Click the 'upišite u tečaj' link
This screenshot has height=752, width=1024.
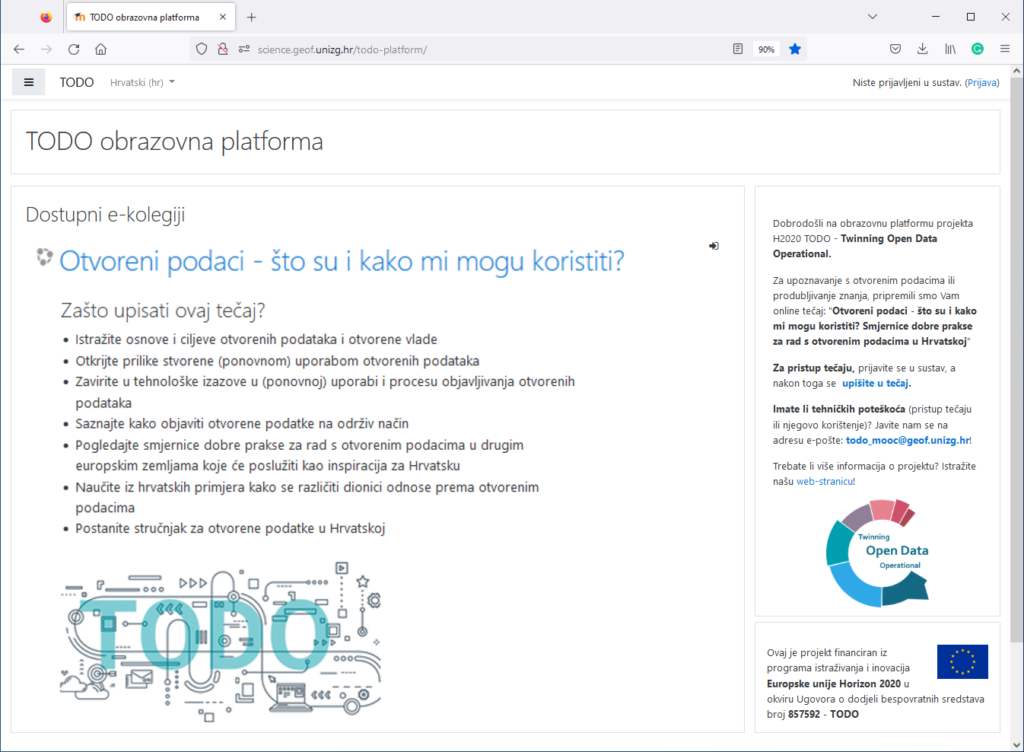click(x=876, y=383)
